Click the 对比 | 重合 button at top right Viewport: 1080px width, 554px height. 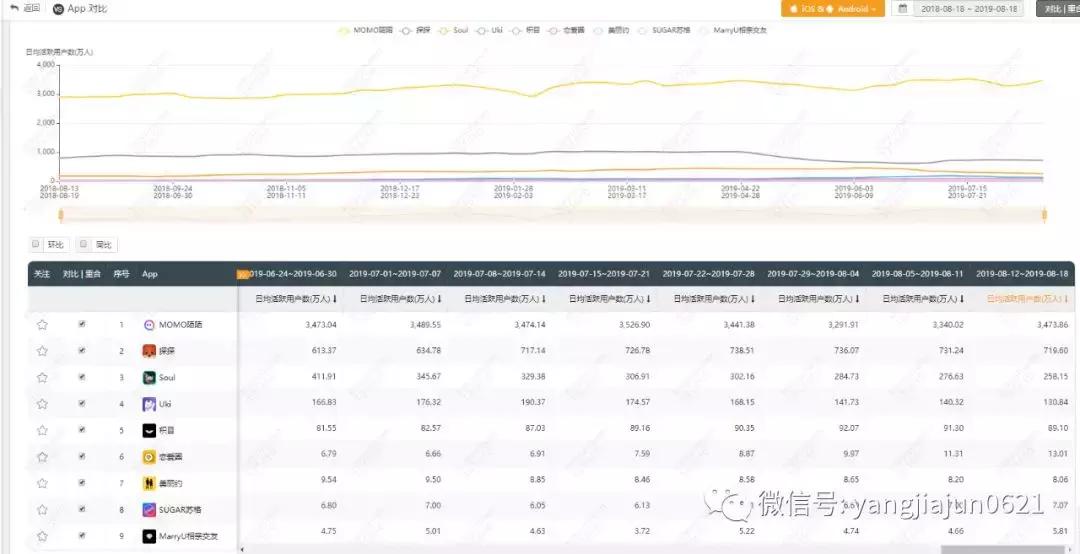pyautogui.click(x=1058, y=9)
